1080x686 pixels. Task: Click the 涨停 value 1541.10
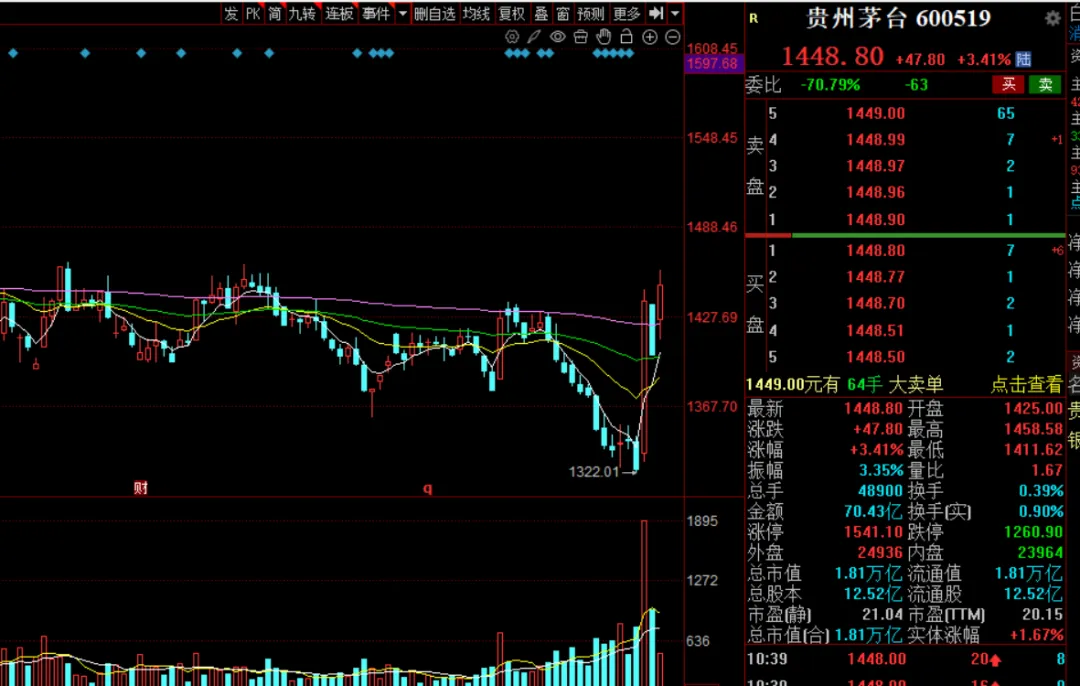point(873,532)
